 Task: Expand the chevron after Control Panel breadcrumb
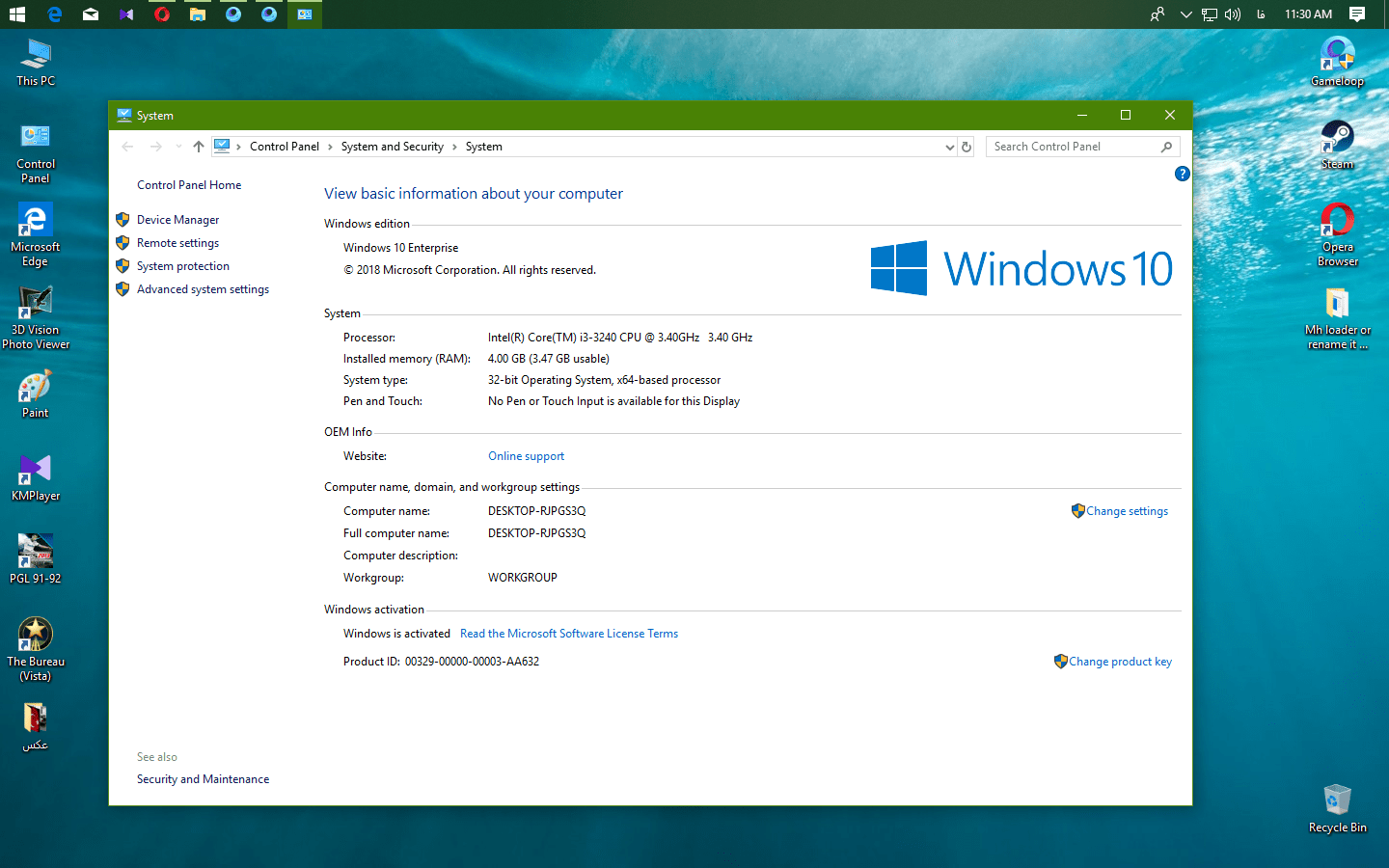(330, 147)
